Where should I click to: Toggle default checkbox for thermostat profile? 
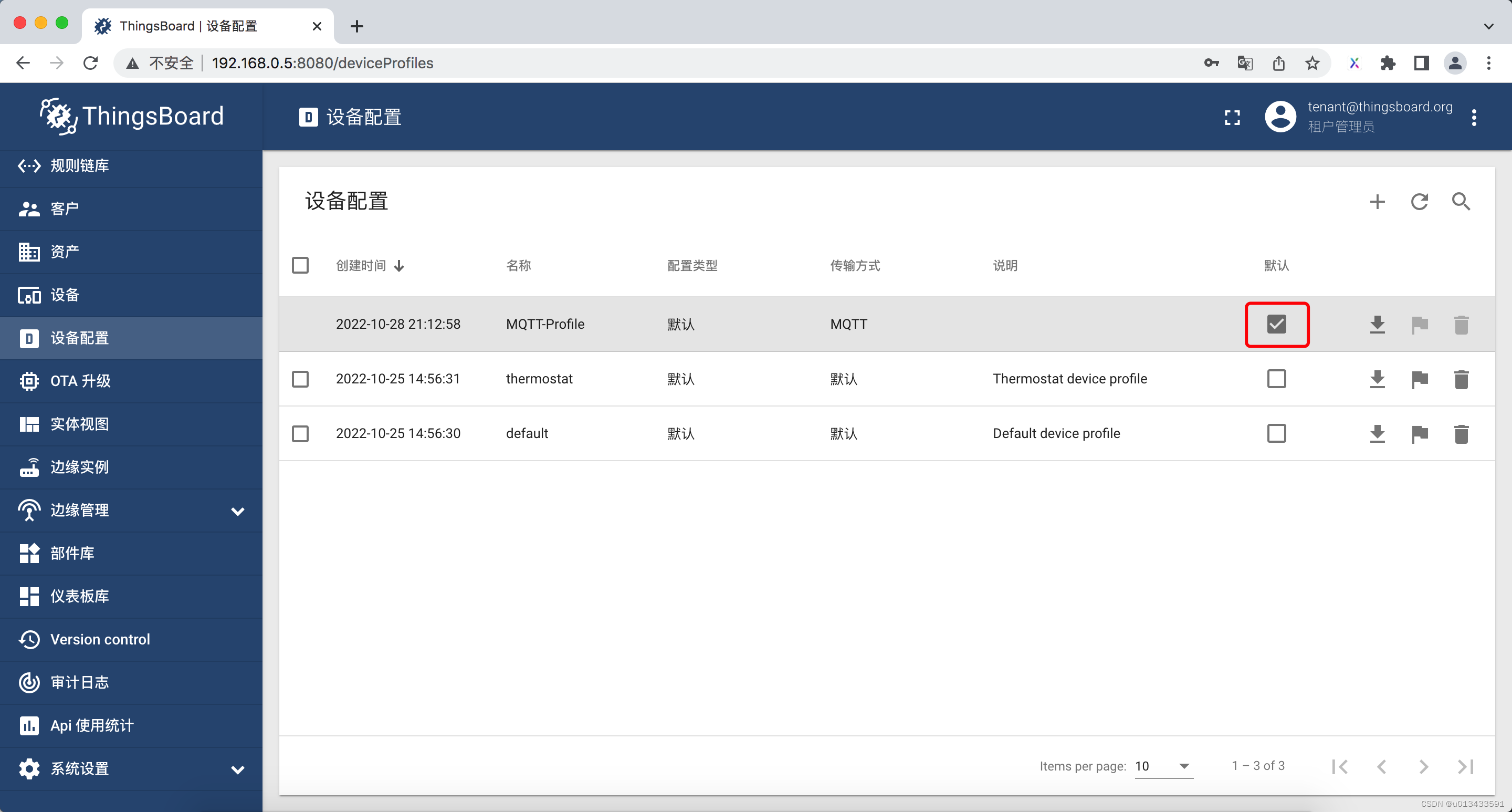click(1276, 378)
